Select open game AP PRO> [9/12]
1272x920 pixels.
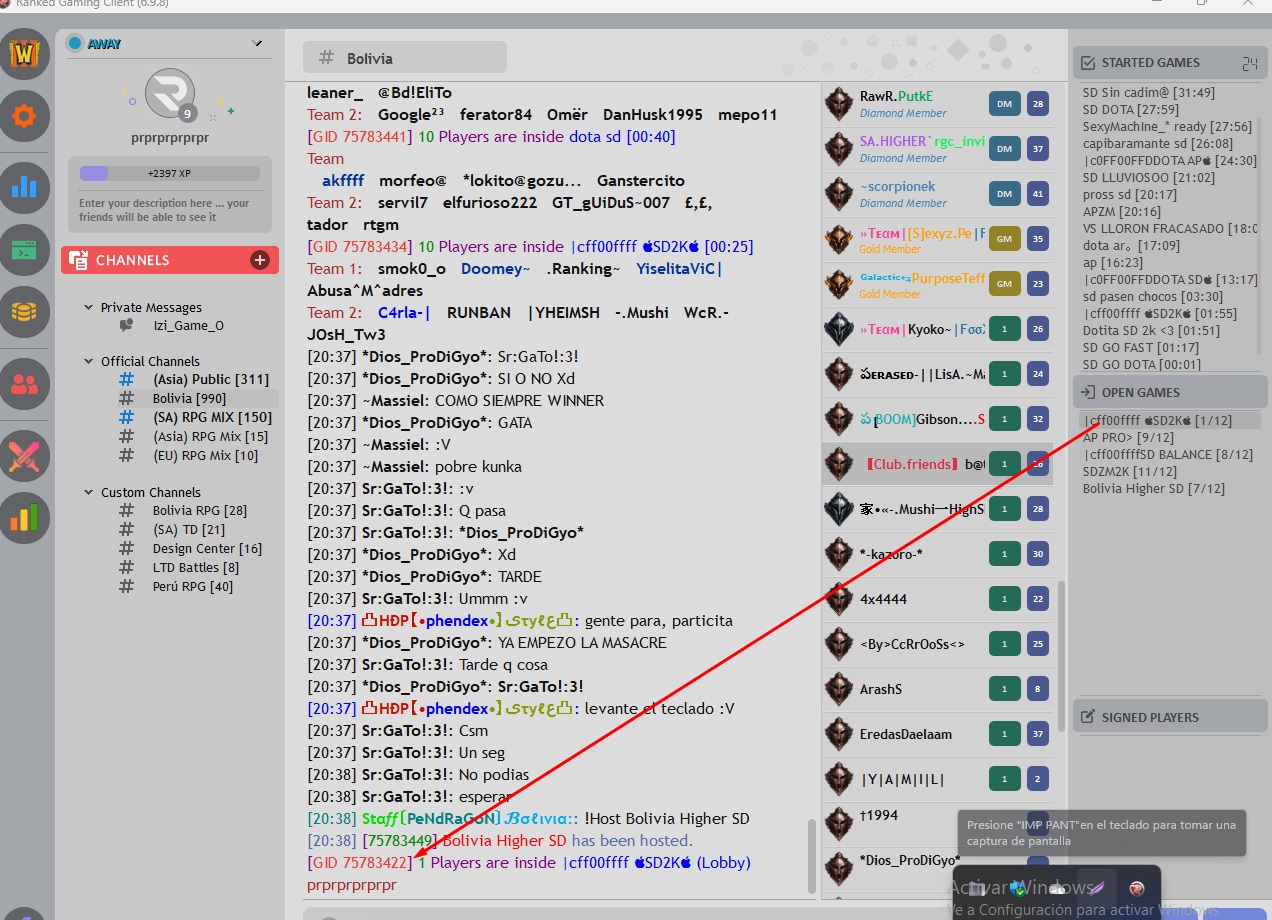pos(1128,438)
